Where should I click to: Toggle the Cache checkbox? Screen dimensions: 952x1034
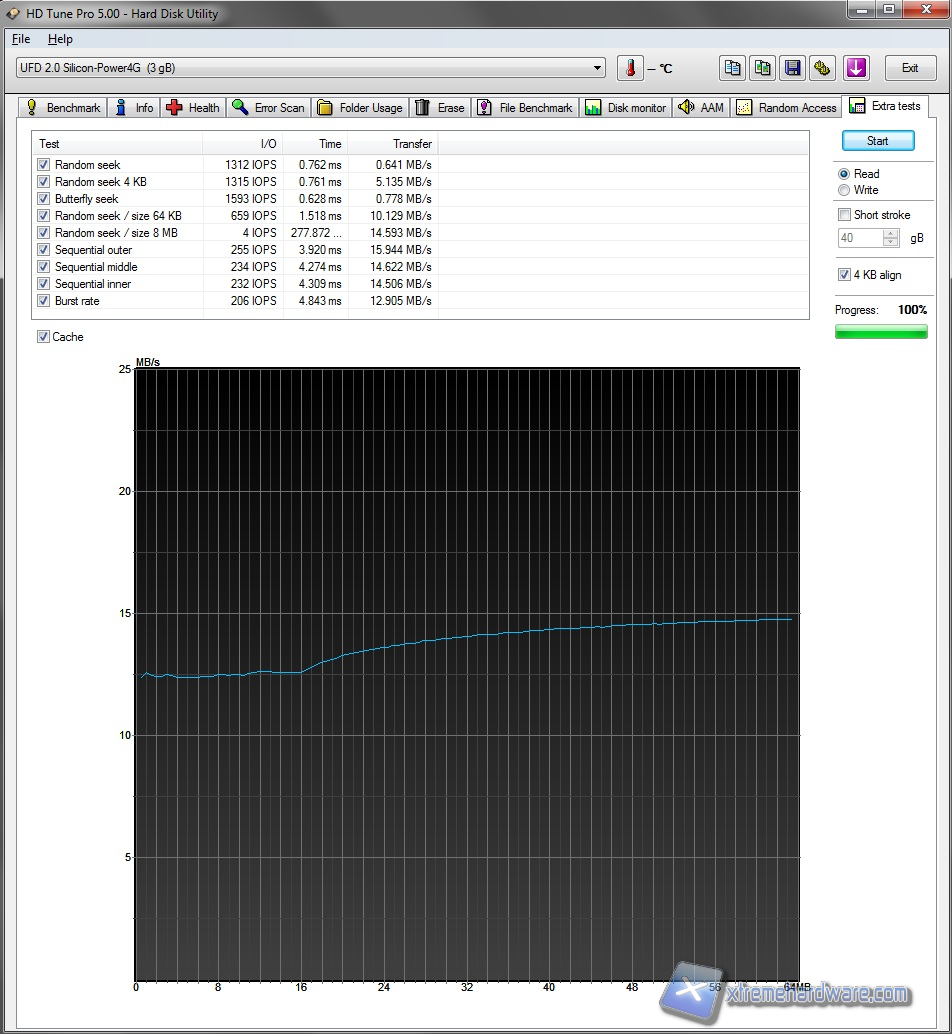pos(44,337)
